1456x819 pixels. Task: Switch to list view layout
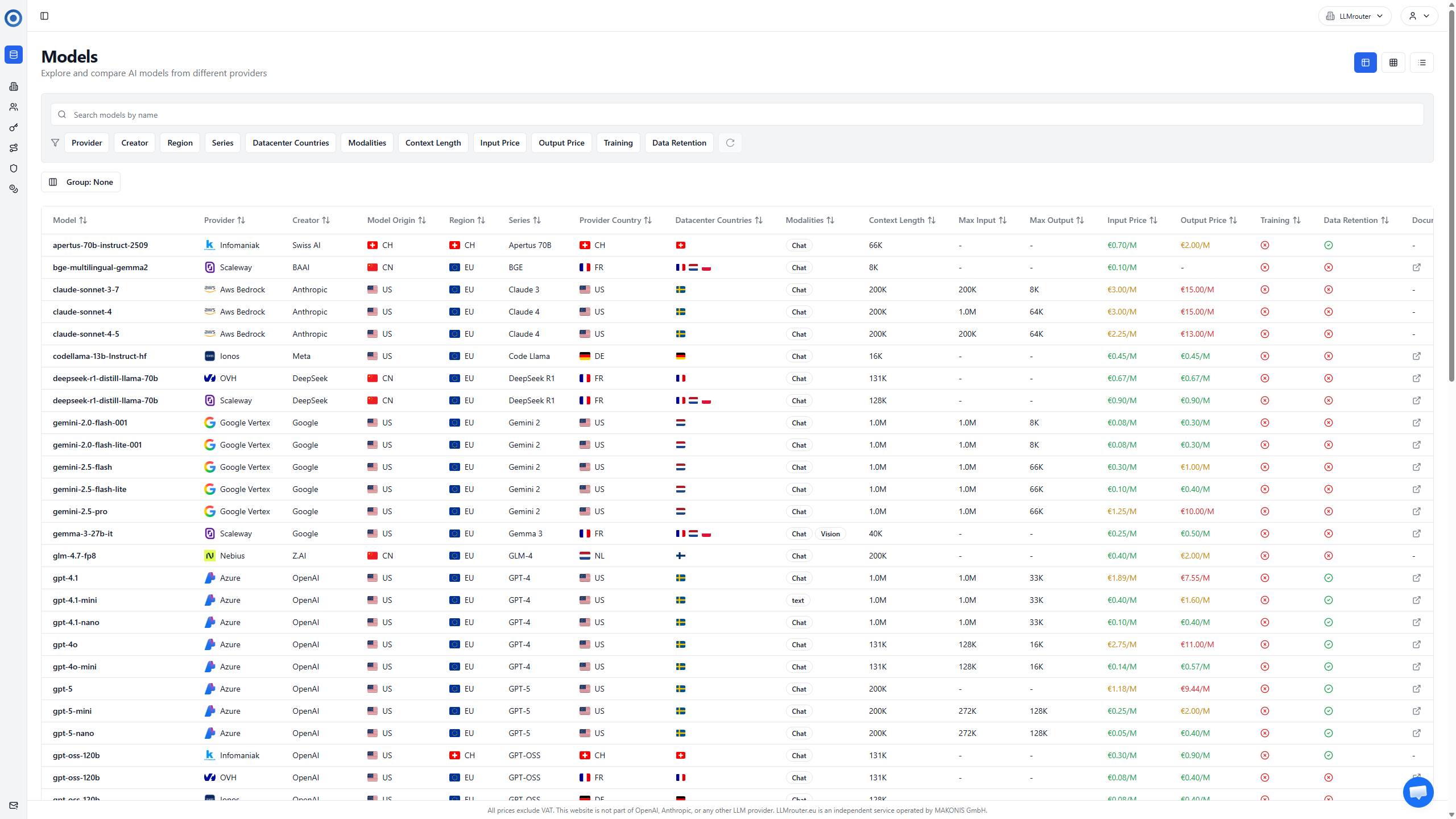click(x=1422, y=63)
